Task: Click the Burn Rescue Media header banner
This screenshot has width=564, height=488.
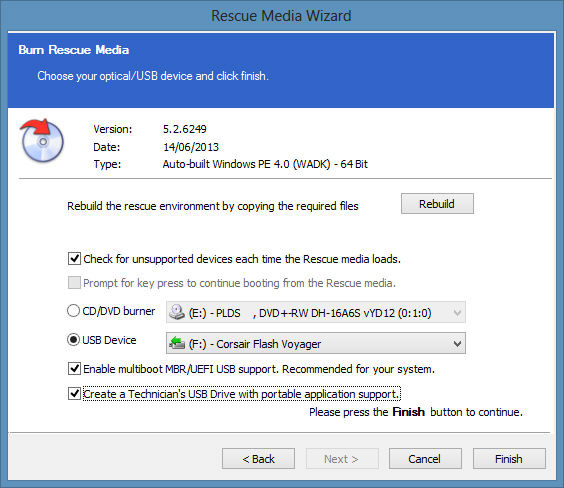Action: tap(281, 70)
